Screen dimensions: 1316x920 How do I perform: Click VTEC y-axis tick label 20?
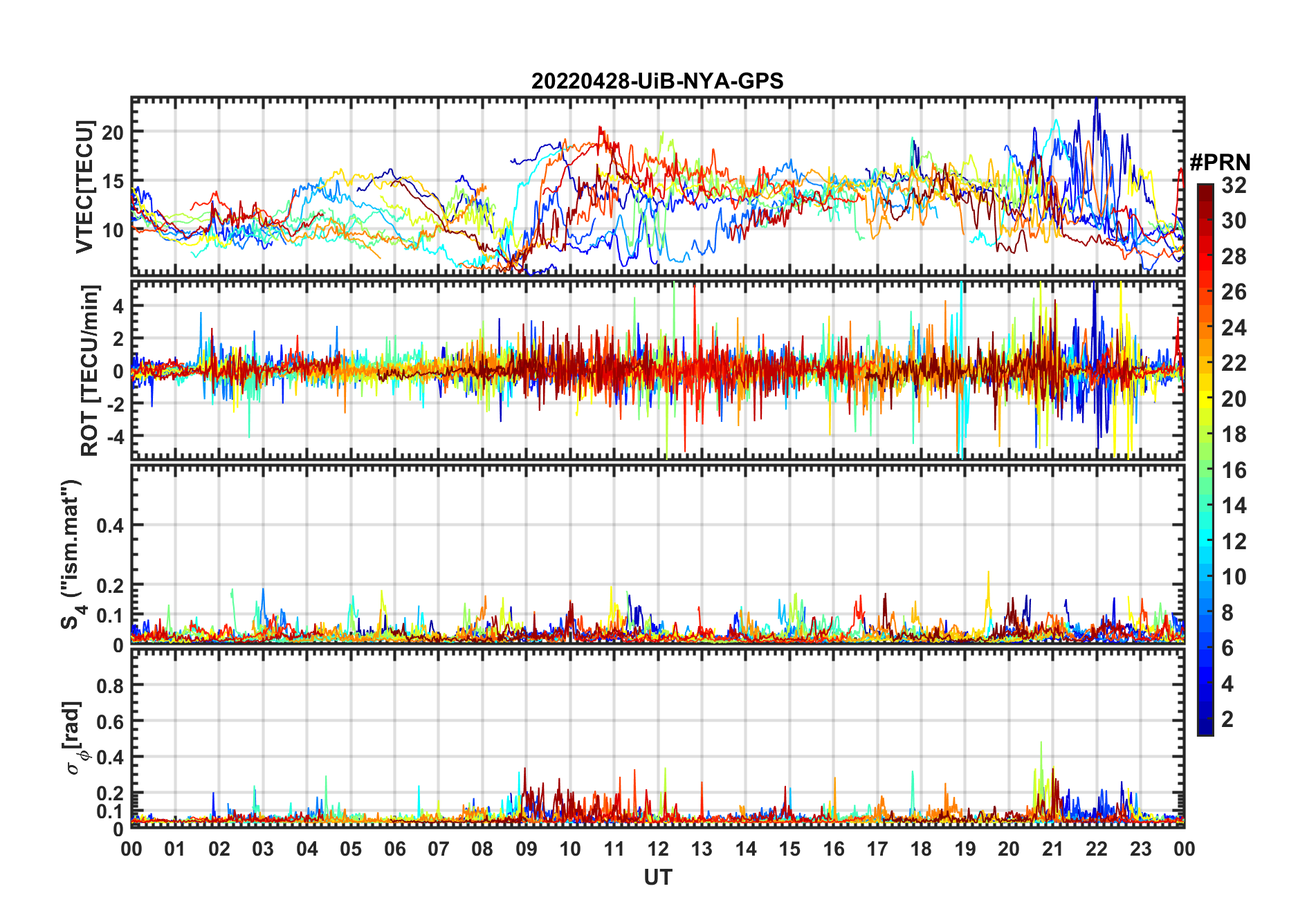click(113, 132)
